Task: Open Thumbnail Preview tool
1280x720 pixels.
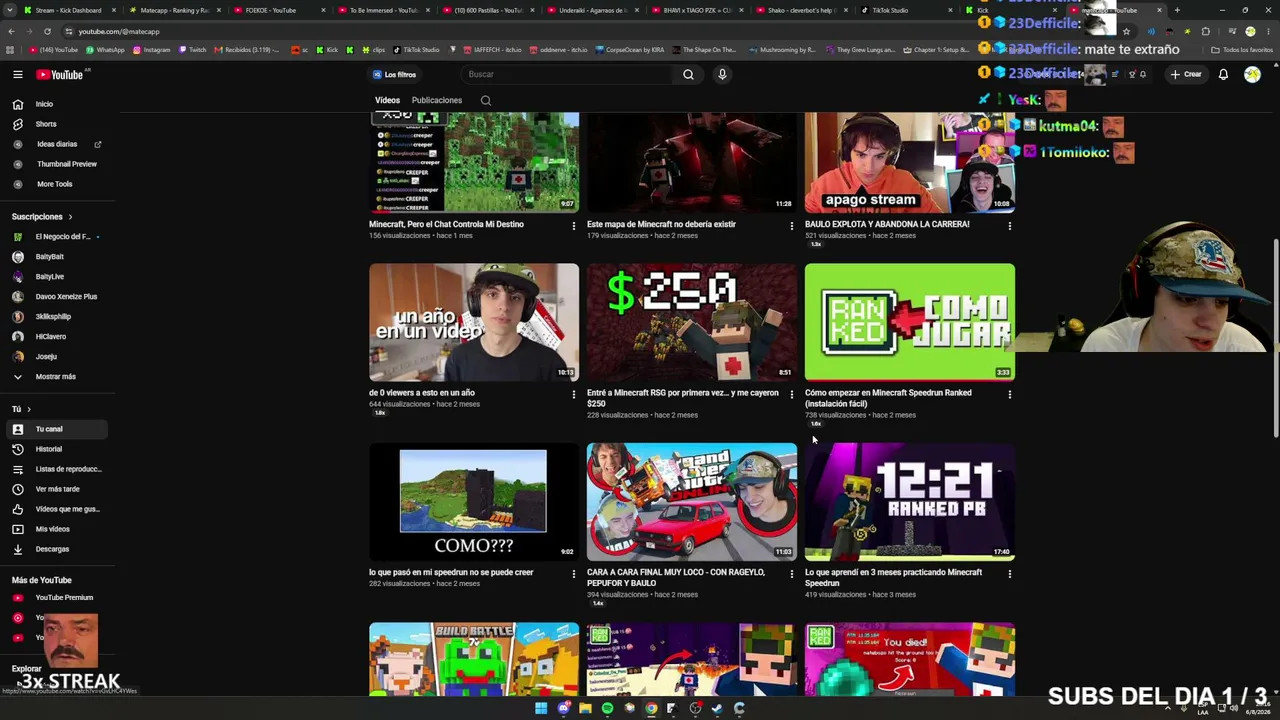Action: (56, 164)
